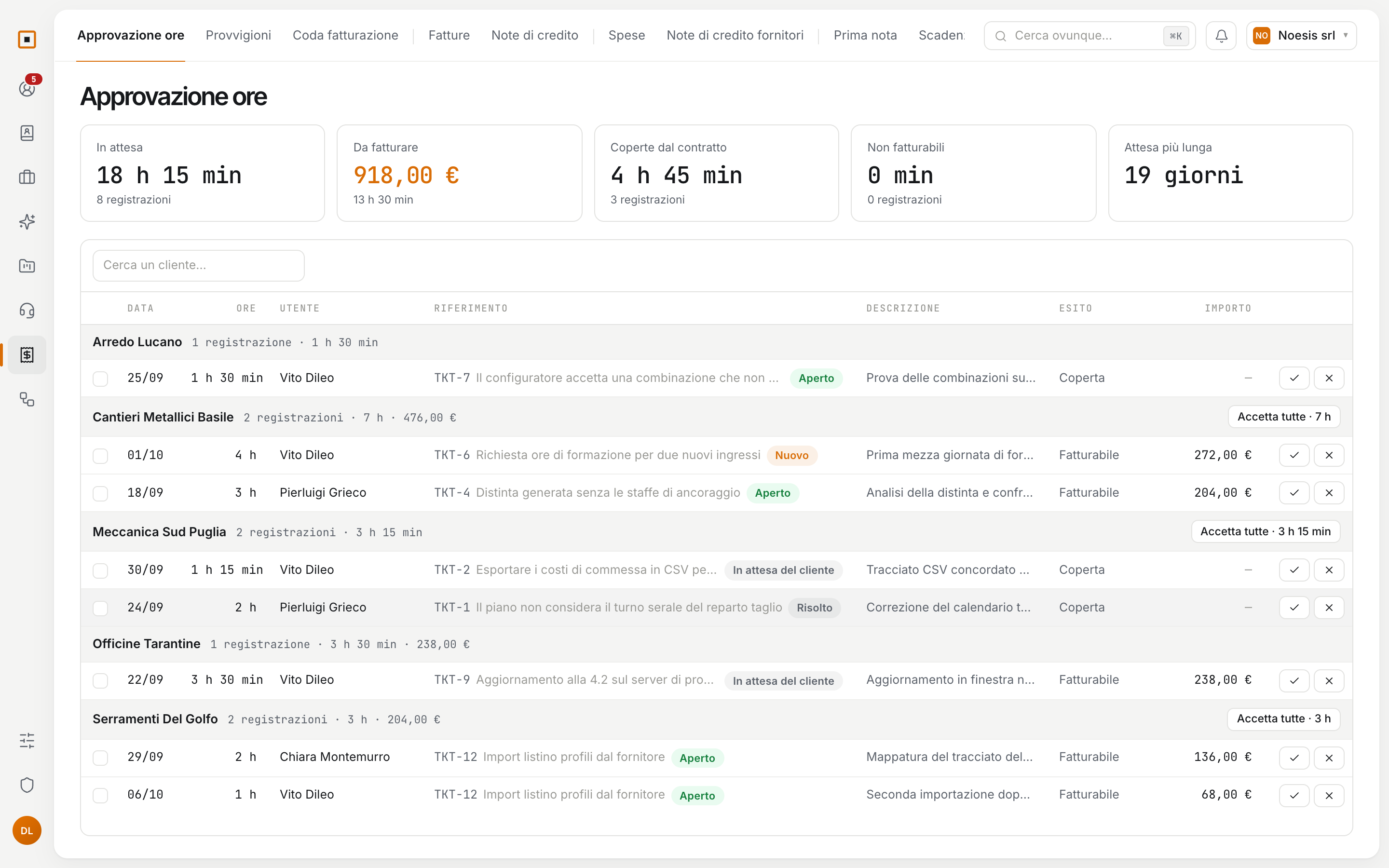Click the Meccanica Sud Puglia group header
This screenshot has height=868, width=1389.
point(716,531)
